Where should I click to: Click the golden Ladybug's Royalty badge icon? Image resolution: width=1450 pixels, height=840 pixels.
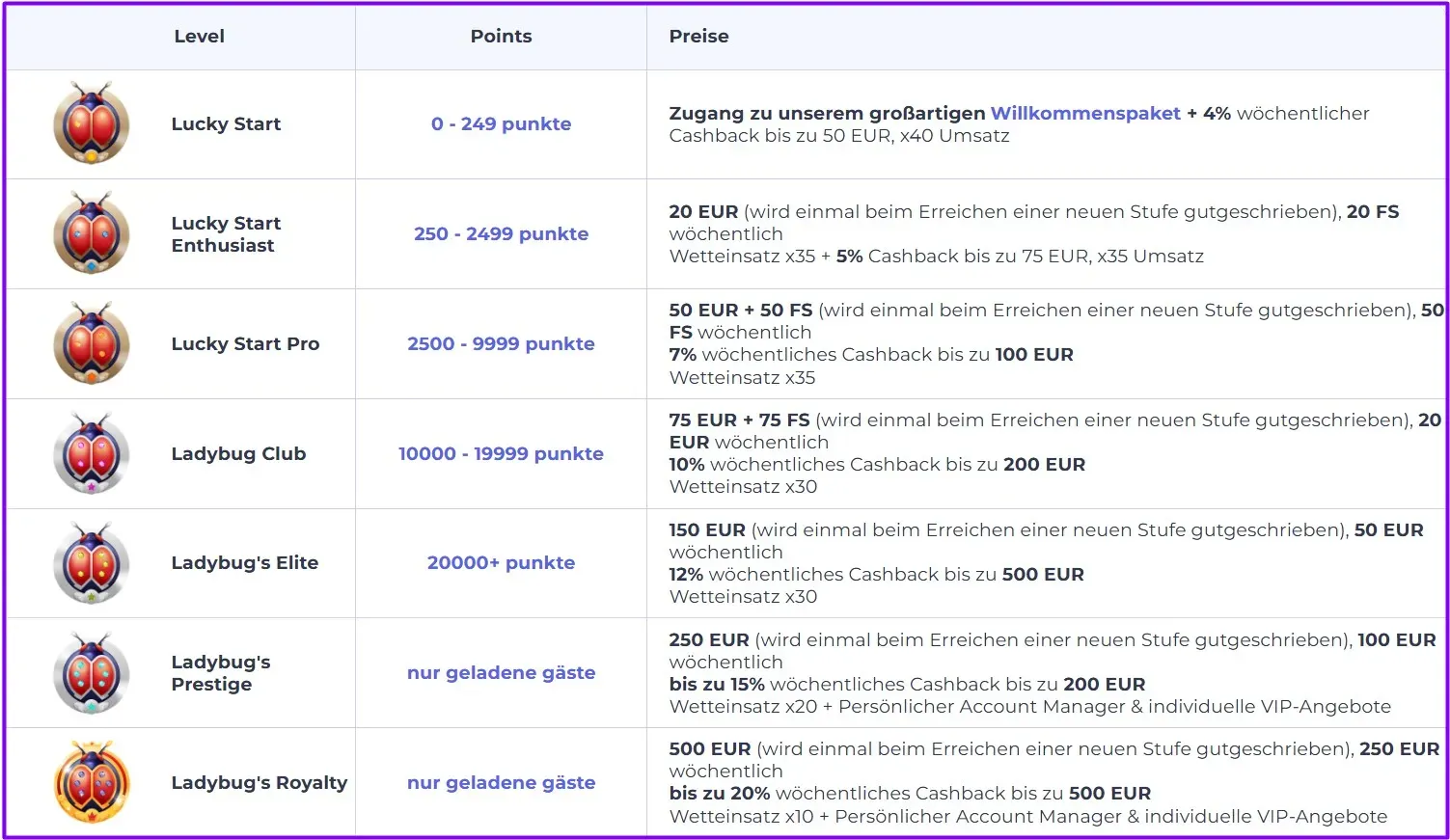point(92,782)
